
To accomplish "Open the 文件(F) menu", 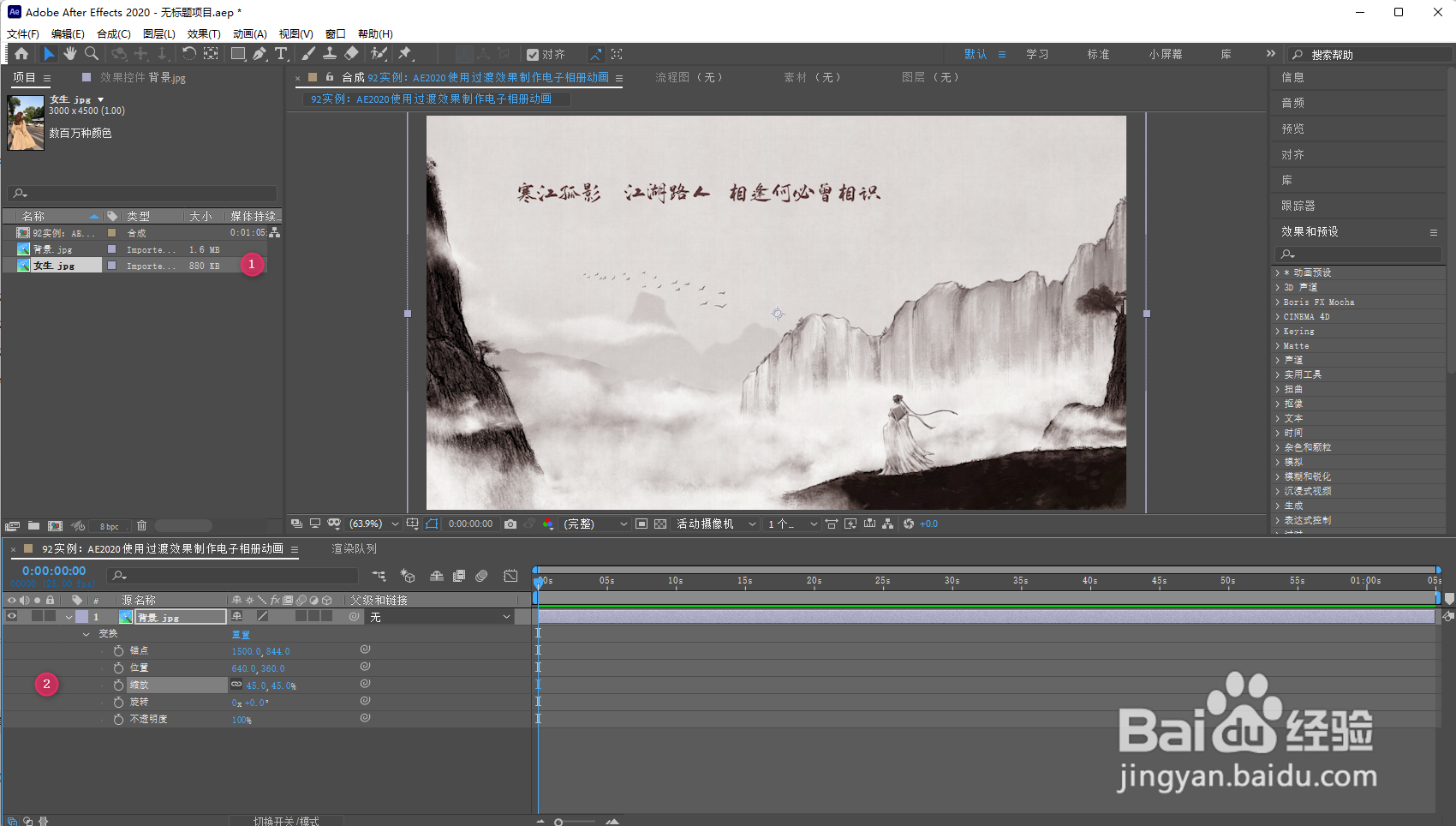I will coord(23,33).
